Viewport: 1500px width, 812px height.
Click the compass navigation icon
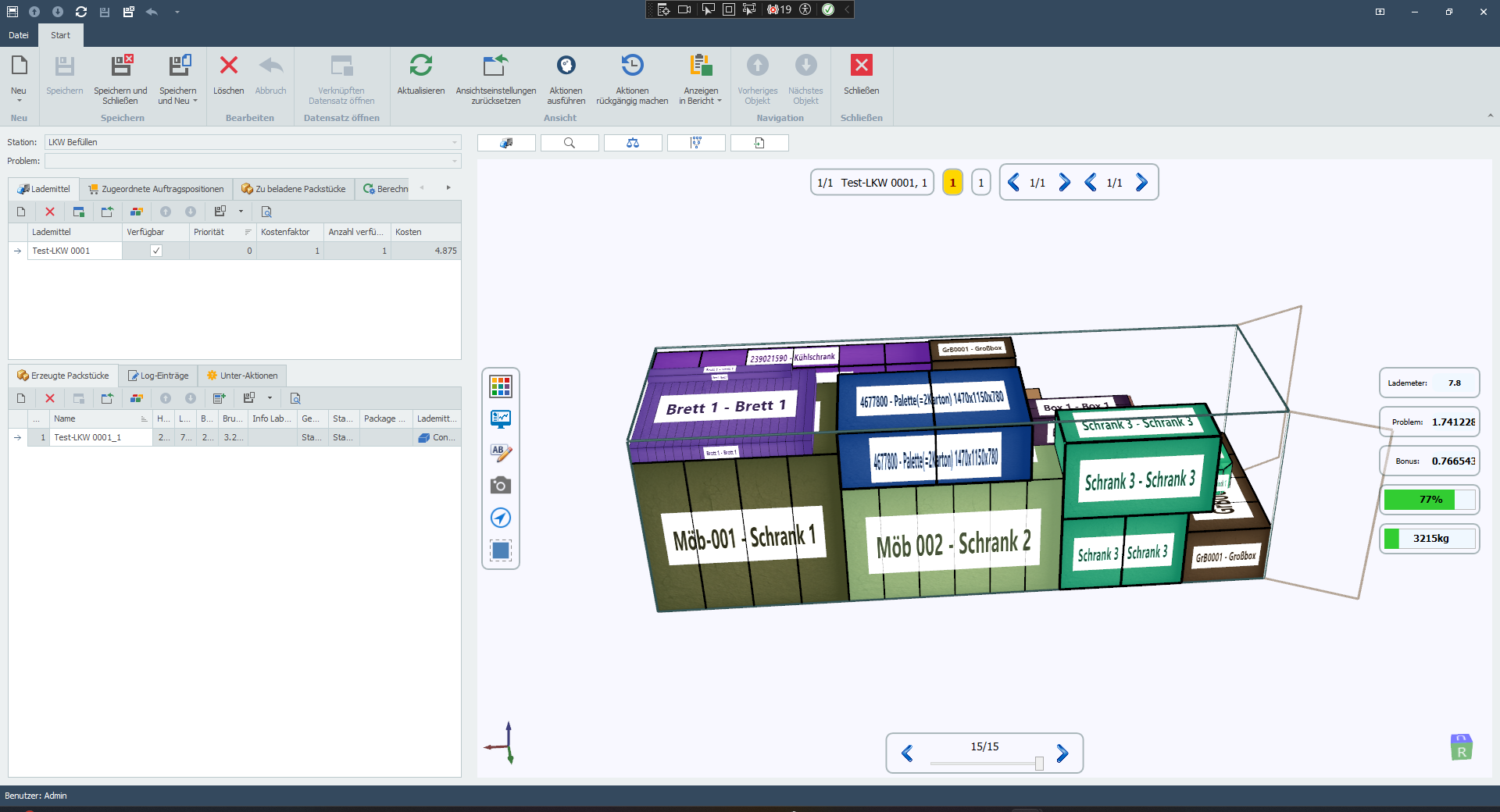coord(501,518)
